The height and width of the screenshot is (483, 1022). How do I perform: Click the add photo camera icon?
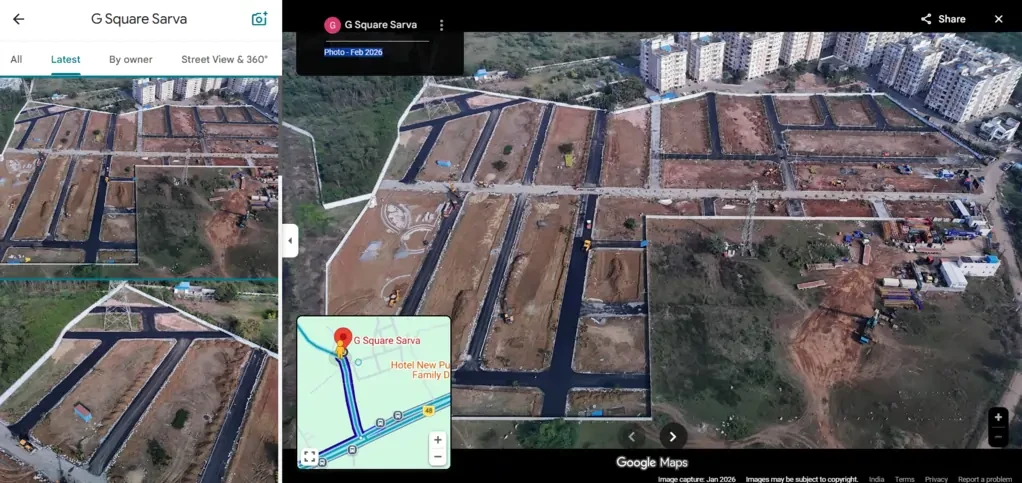(x=259, y=19)
